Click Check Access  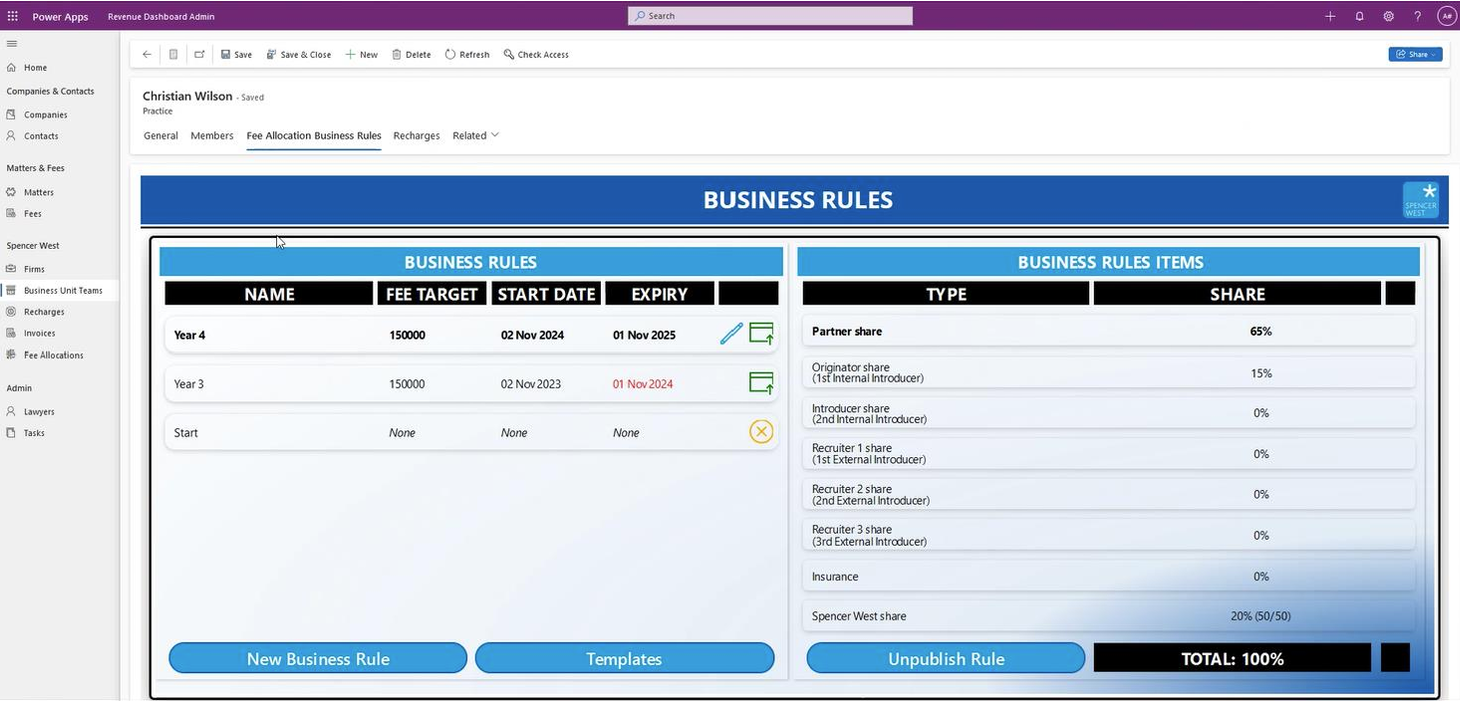pyautogui.click(x=536, y=54)
